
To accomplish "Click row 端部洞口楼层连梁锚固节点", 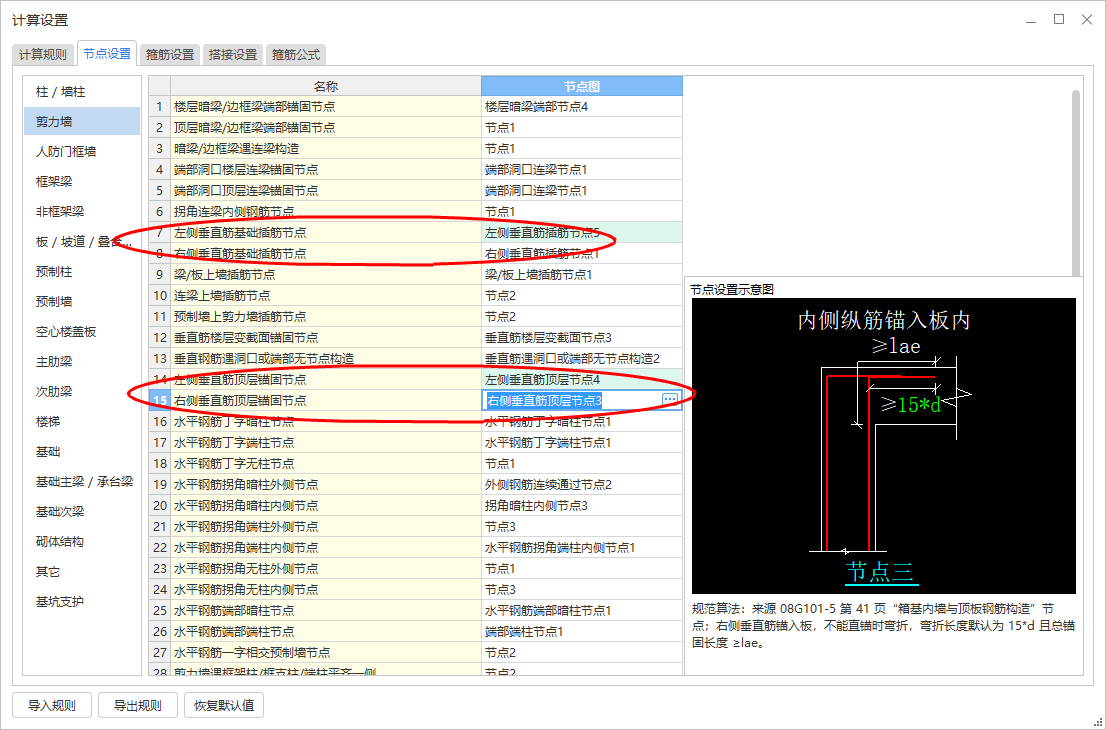I will click(x=326, y=169).
